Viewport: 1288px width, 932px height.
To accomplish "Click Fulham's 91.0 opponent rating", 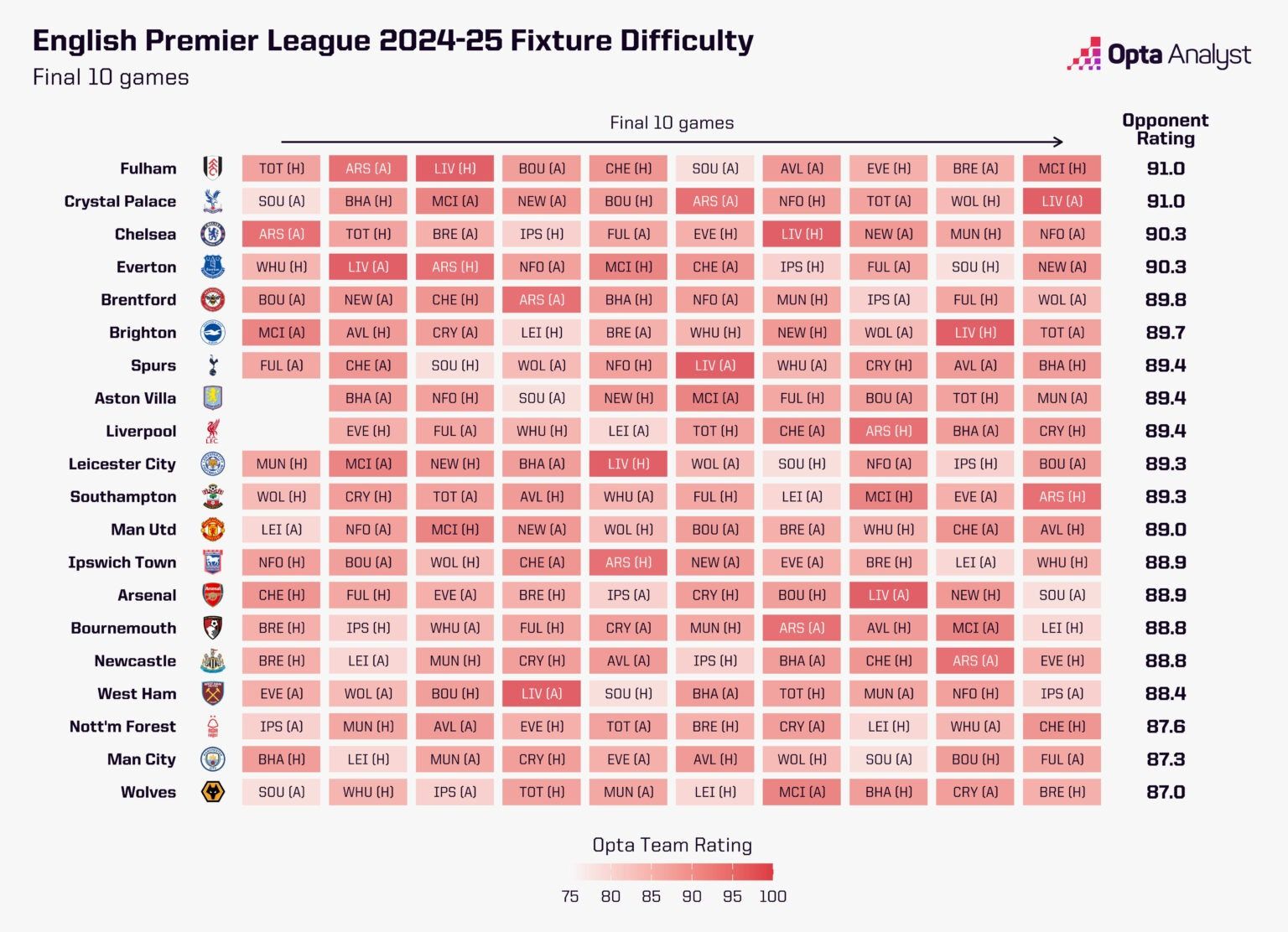I will [x=1166, y=168].
